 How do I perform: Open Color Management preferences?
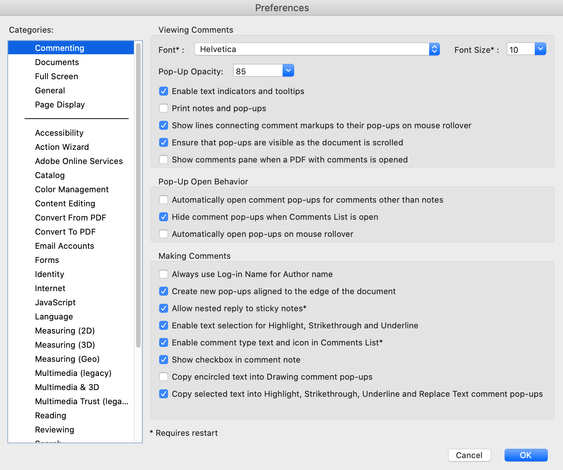tap(71, 189)
